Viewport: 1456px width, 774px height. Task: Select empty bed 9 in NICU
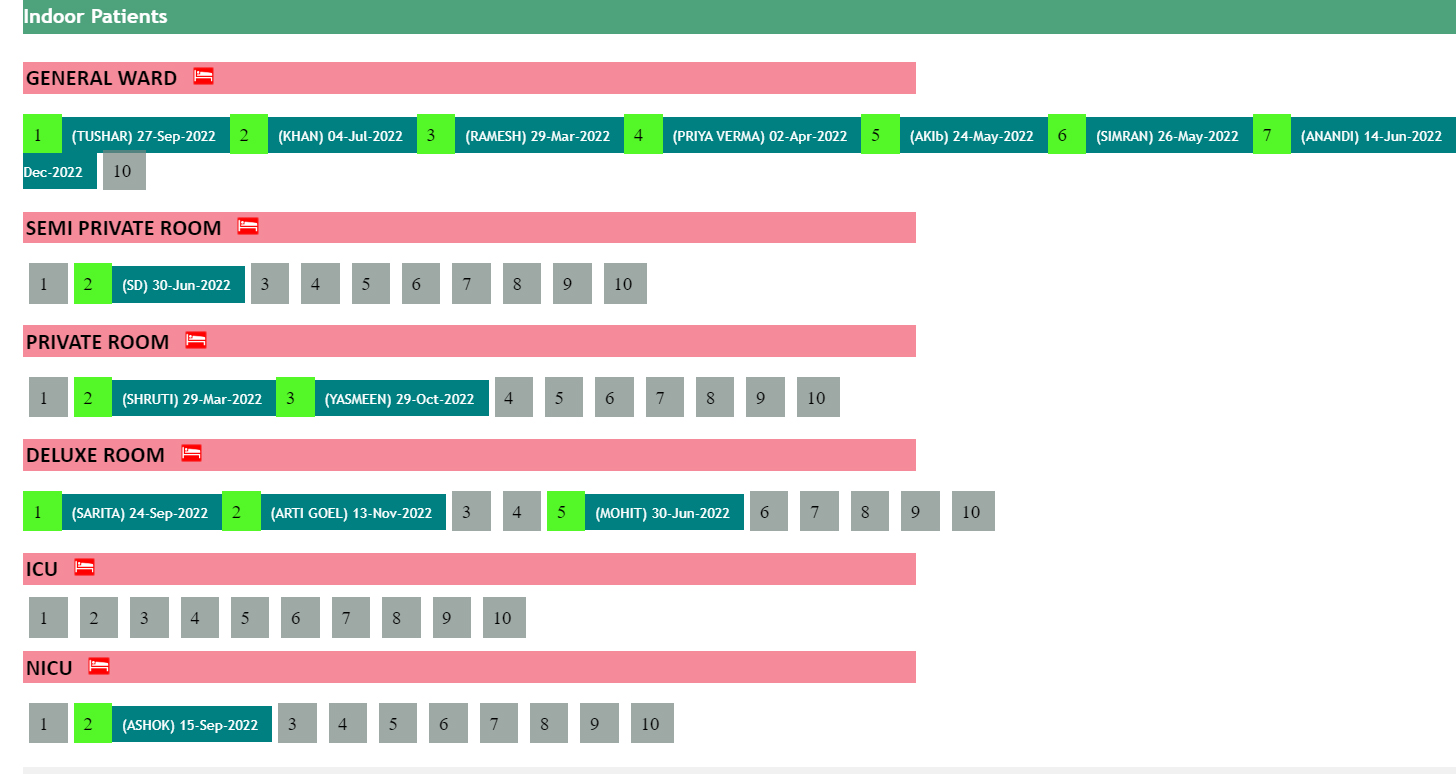pyautogui.click(x=599, y=723)
